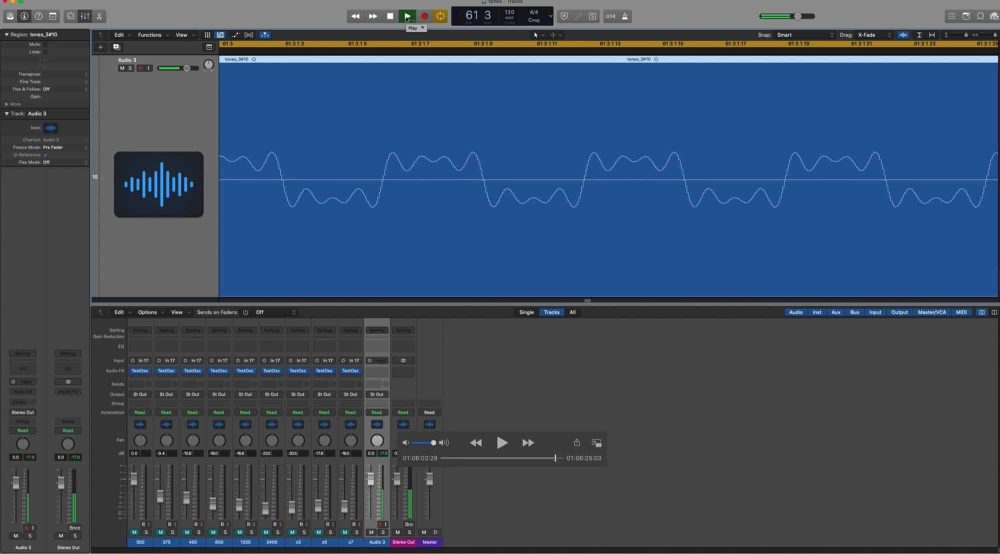Toggle the Mixer button in the control bar
This screenshot has width=1000, height=554.
(x=85, y=16)
